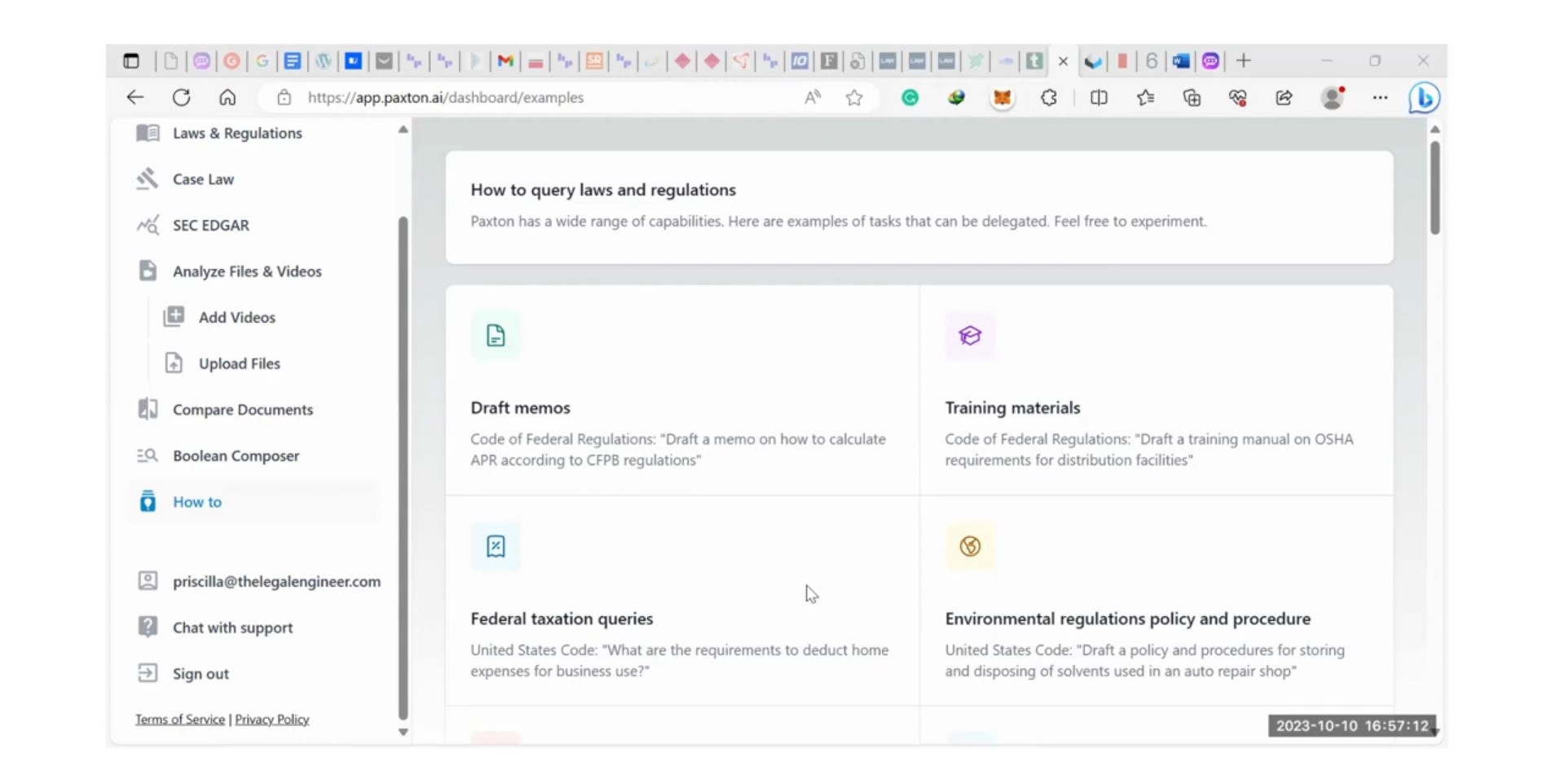Open the browser Extensions puzzle icon
Screen dimensions: 1556x784
coord(1049,98)
